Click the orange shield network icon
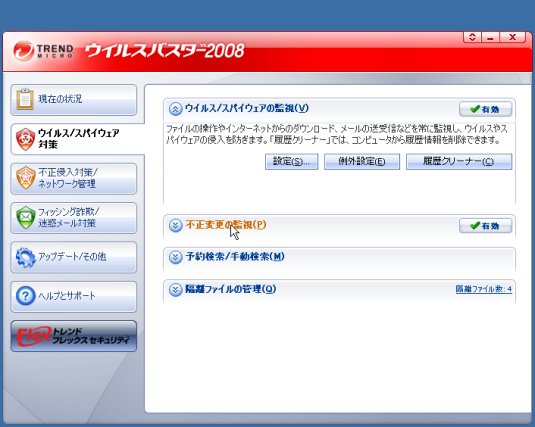 tap(26, 177)
